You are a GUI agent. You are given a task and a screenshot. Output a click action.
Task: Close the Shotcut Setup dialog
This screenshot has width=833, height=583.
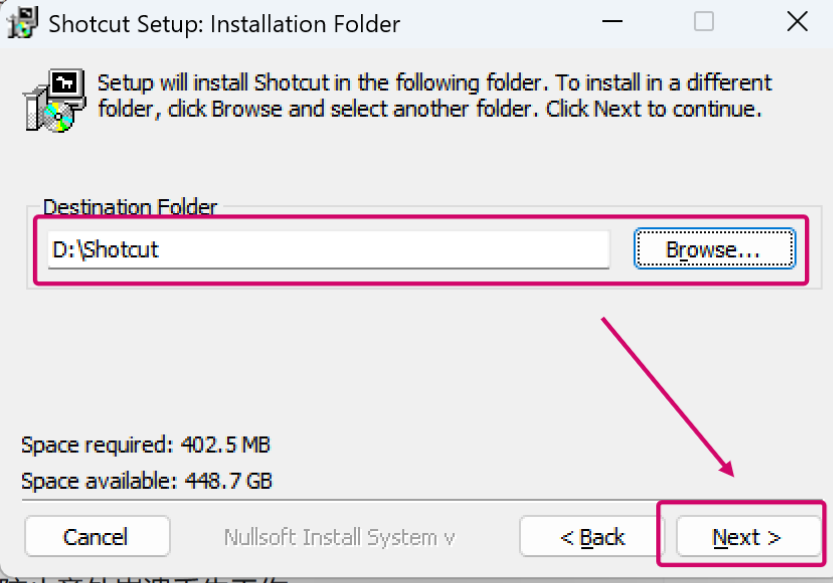[x=796, y=22]
